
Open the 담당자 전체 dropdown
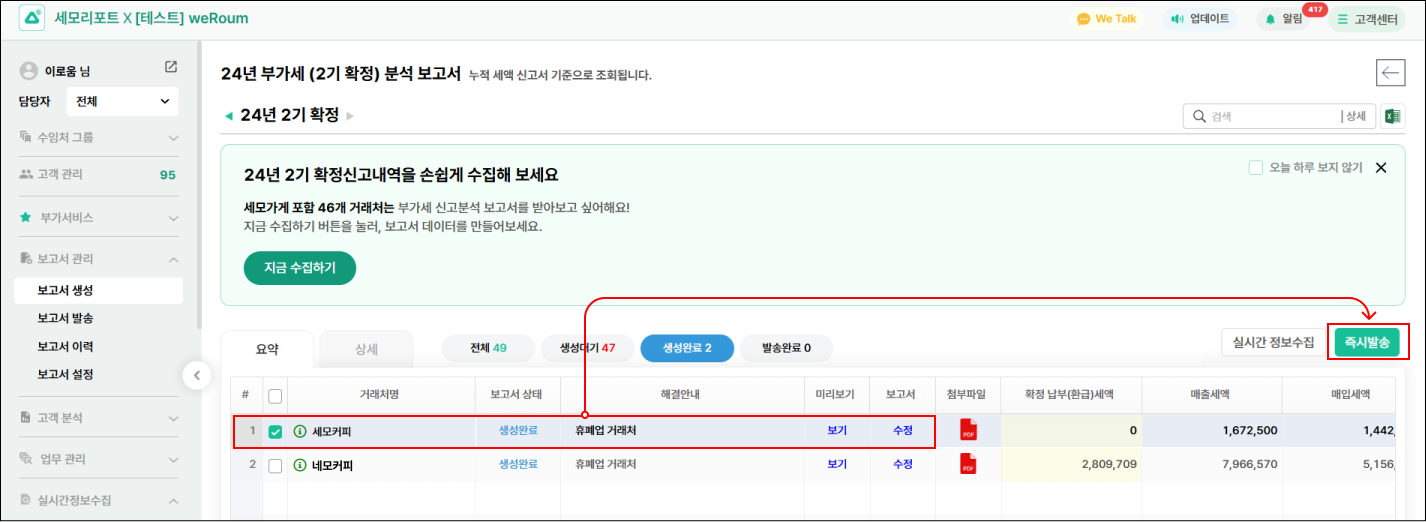coord(122,101)
